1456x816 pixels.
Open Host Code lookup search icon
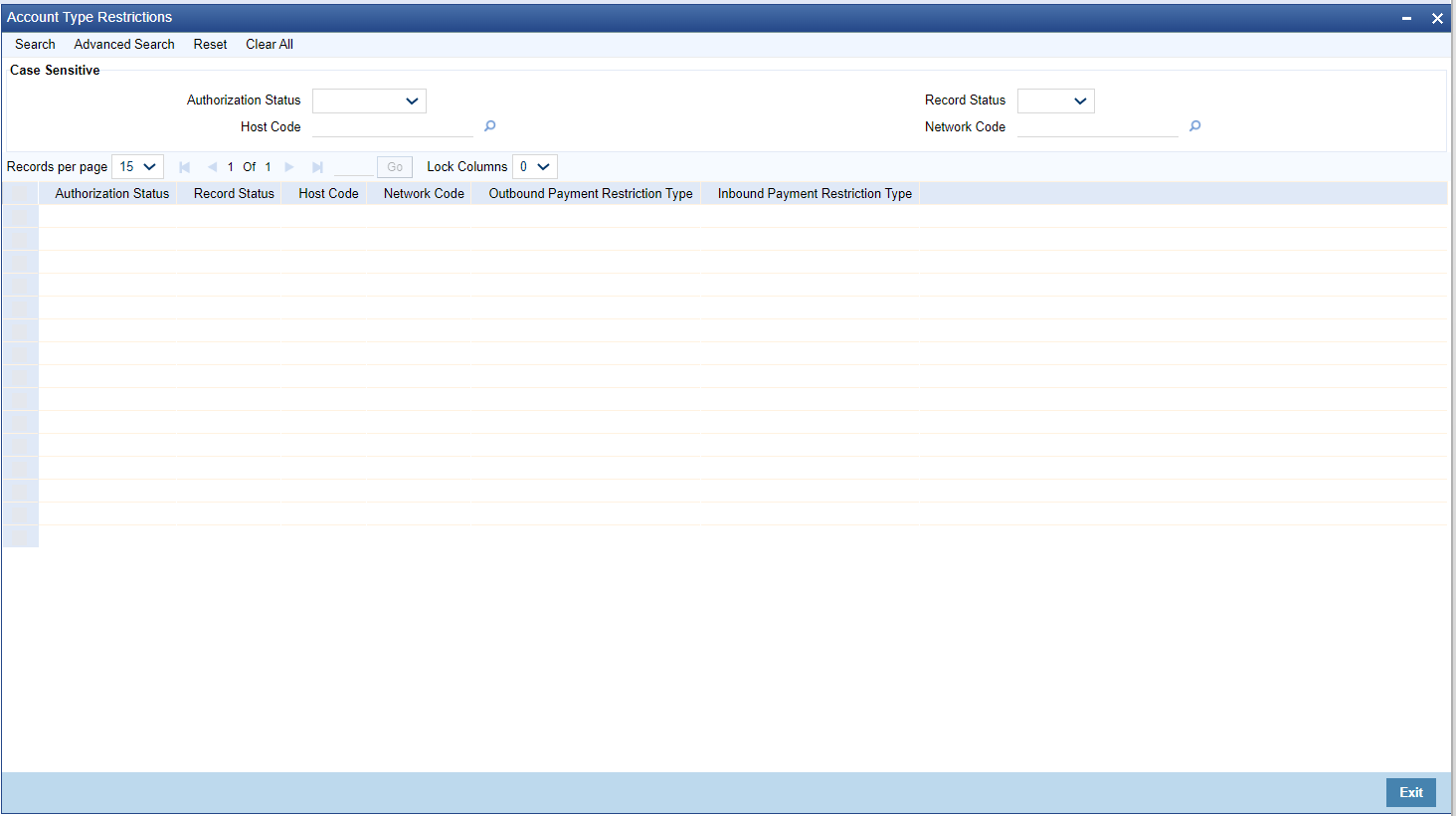[489, 126]
